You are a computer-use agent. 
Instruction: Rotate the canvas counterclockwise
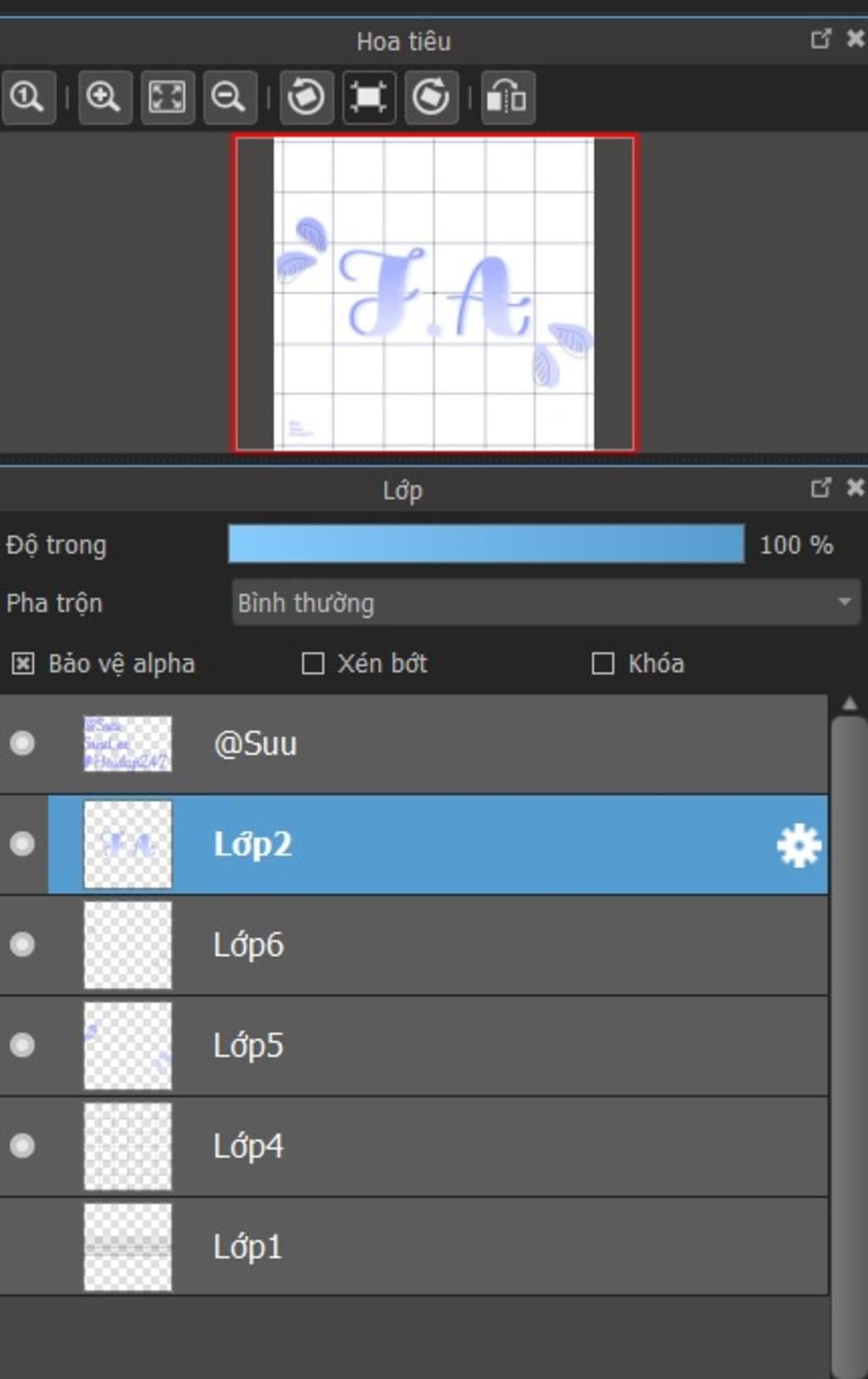click(306, 97)
